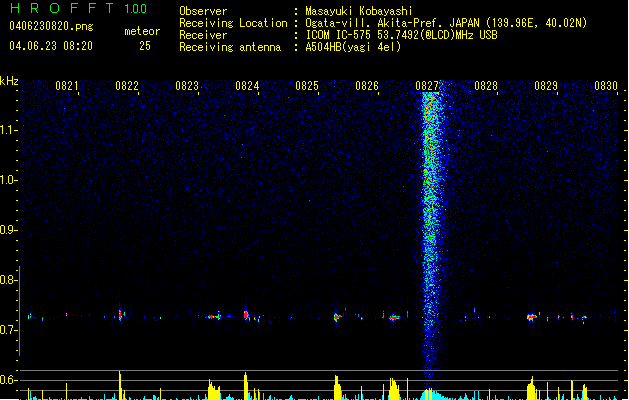The image size is (629, 400).
Task: Click the meteor label
Action: tap(142, 31)
